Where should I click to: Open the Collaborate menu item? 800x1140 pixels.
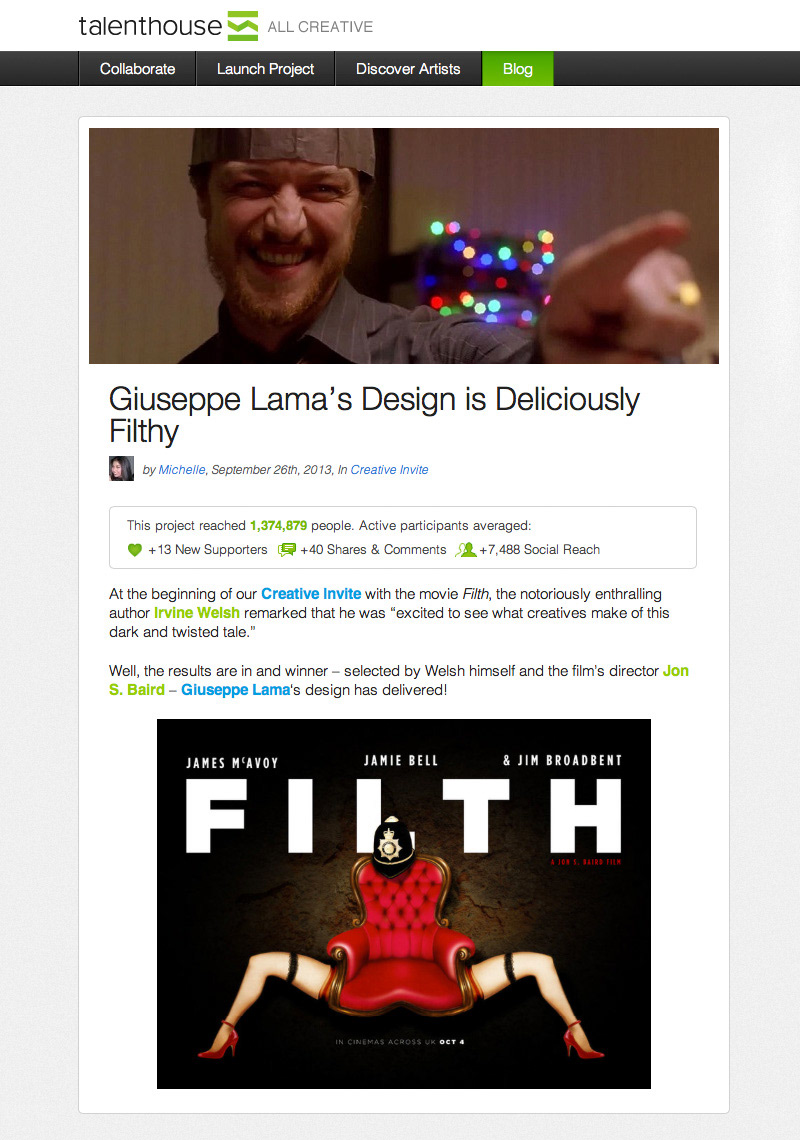pyautogui.click(x=137, y=69)
